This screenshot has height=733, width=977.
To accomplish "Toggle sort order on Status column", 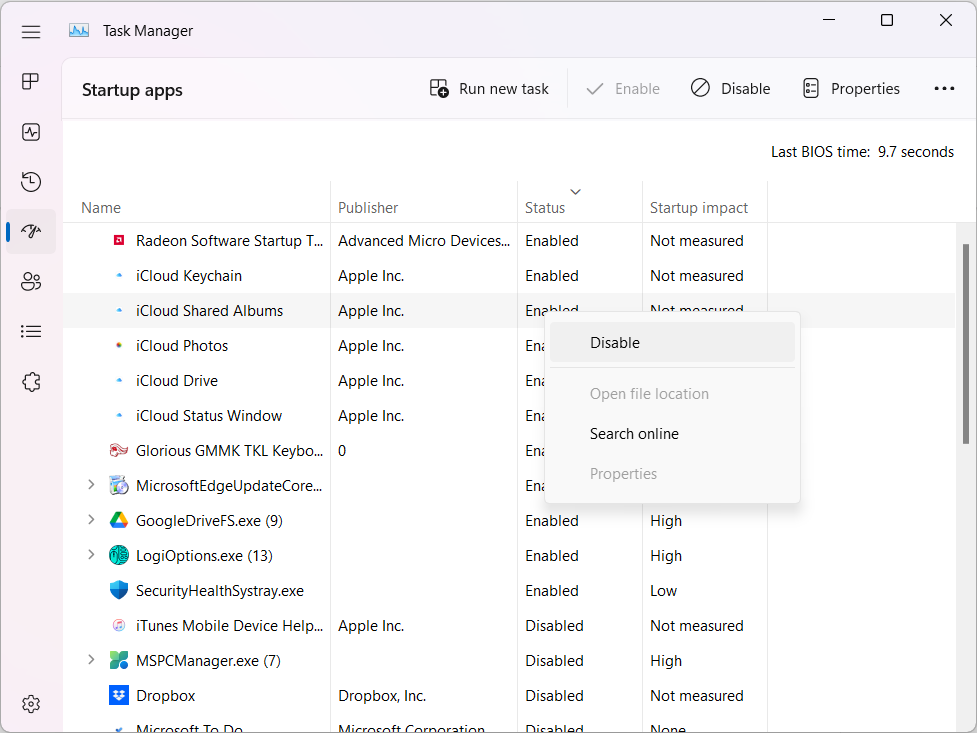I will coord(579,202).
